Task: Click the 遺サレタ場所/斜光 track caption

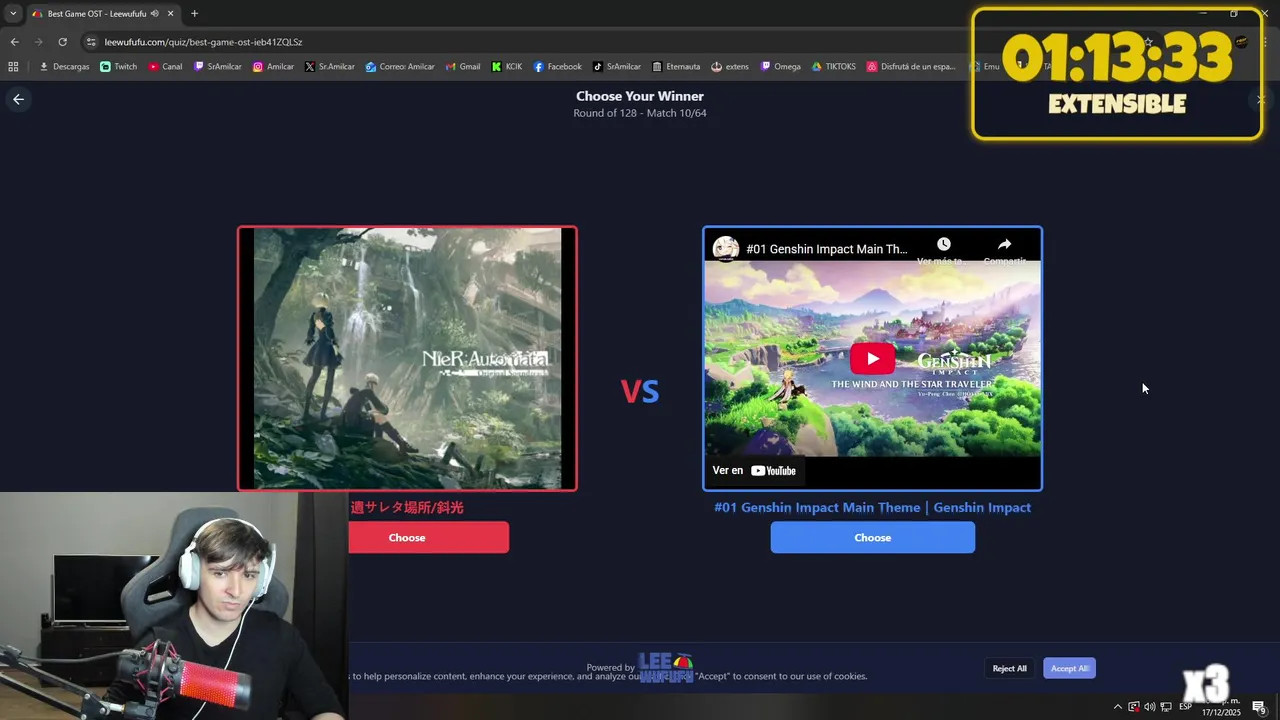Action: 407,507
